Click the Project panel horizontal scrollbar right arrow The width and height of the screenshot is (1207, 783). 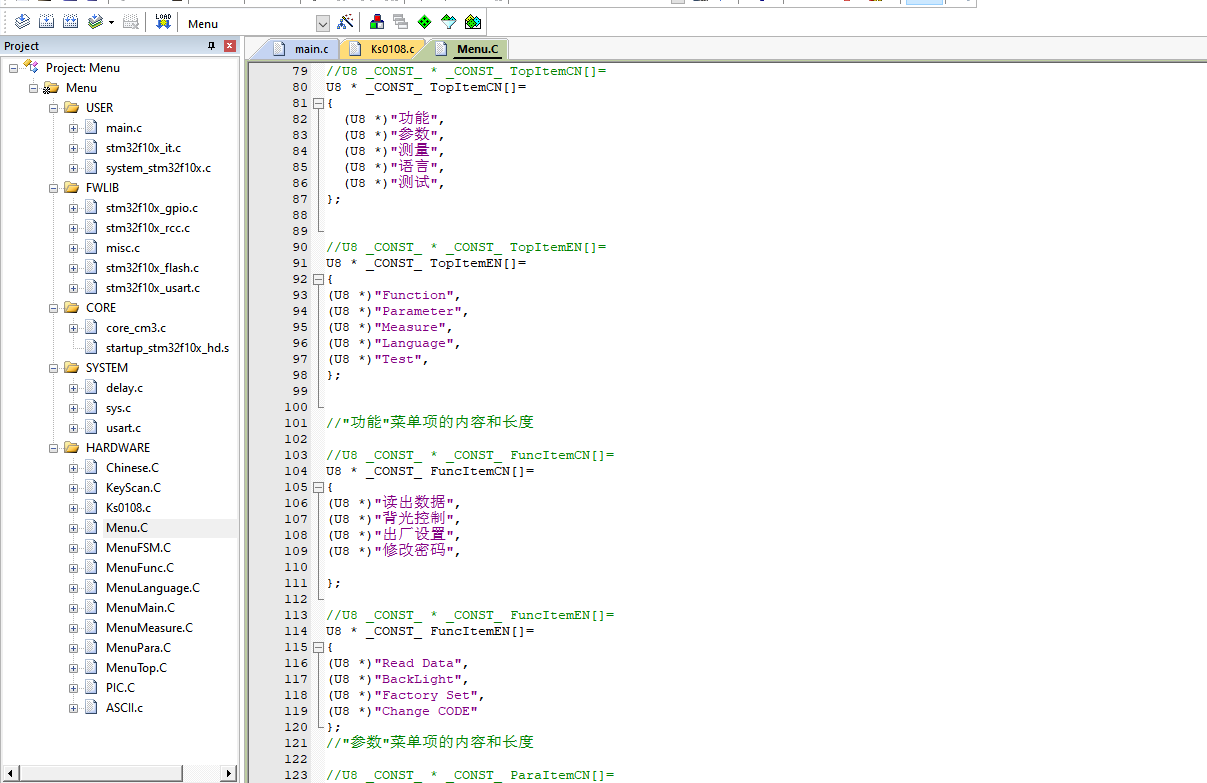pos(229,773)
